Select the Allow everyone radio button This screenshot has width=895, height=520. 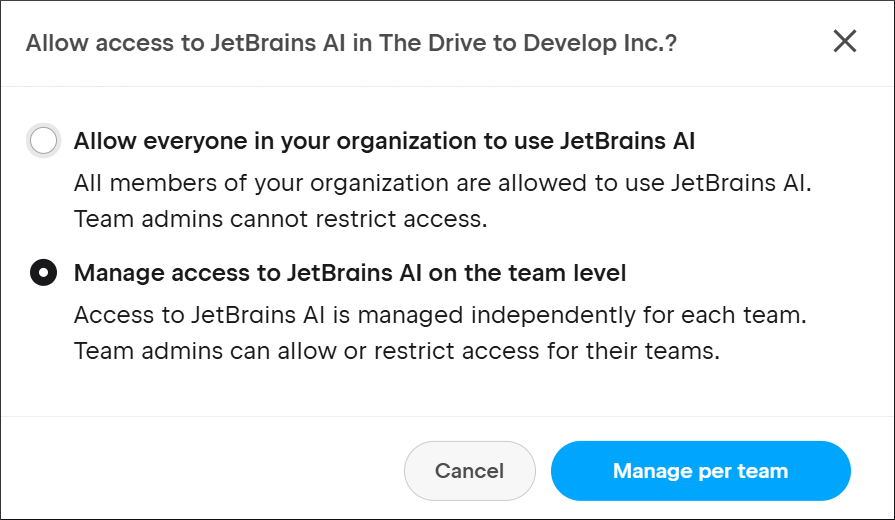[44, 141]
